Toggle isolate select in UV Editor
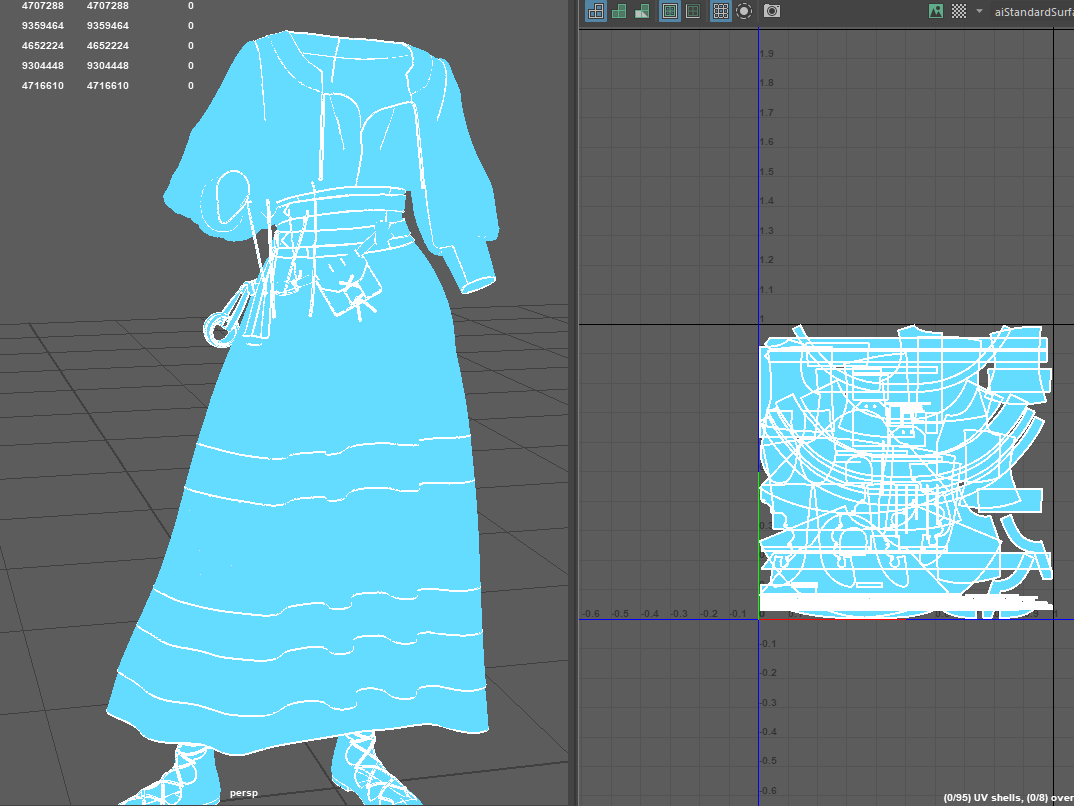 pos(744,11)
